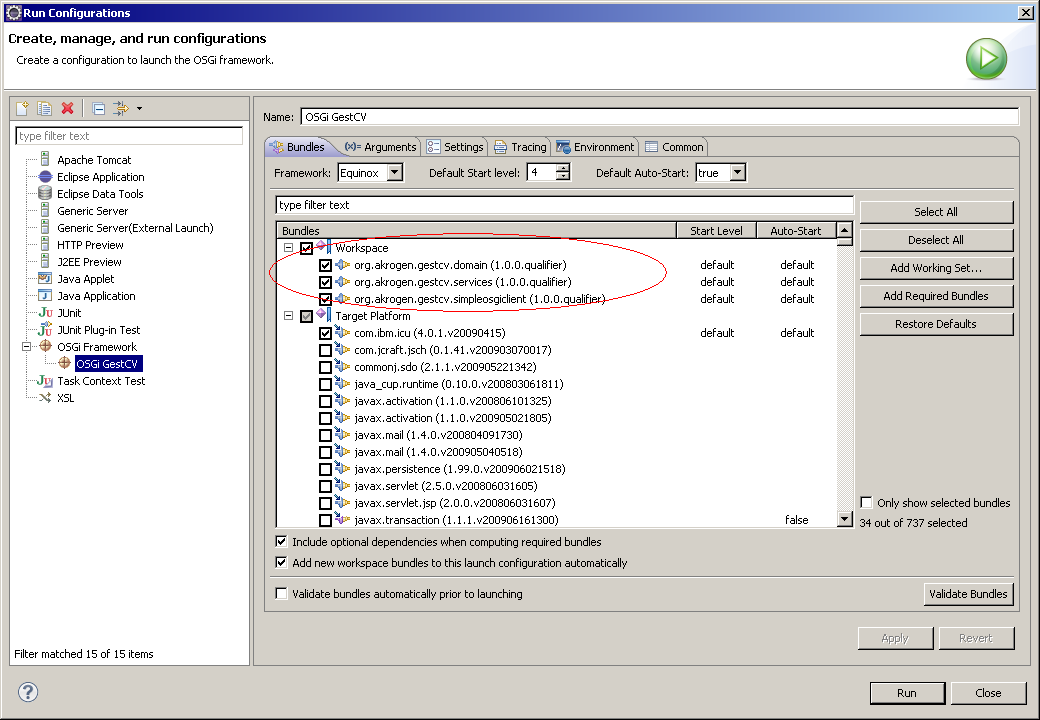
Task: Collapse the Target Platform bundle group
Action: point(288,316)
